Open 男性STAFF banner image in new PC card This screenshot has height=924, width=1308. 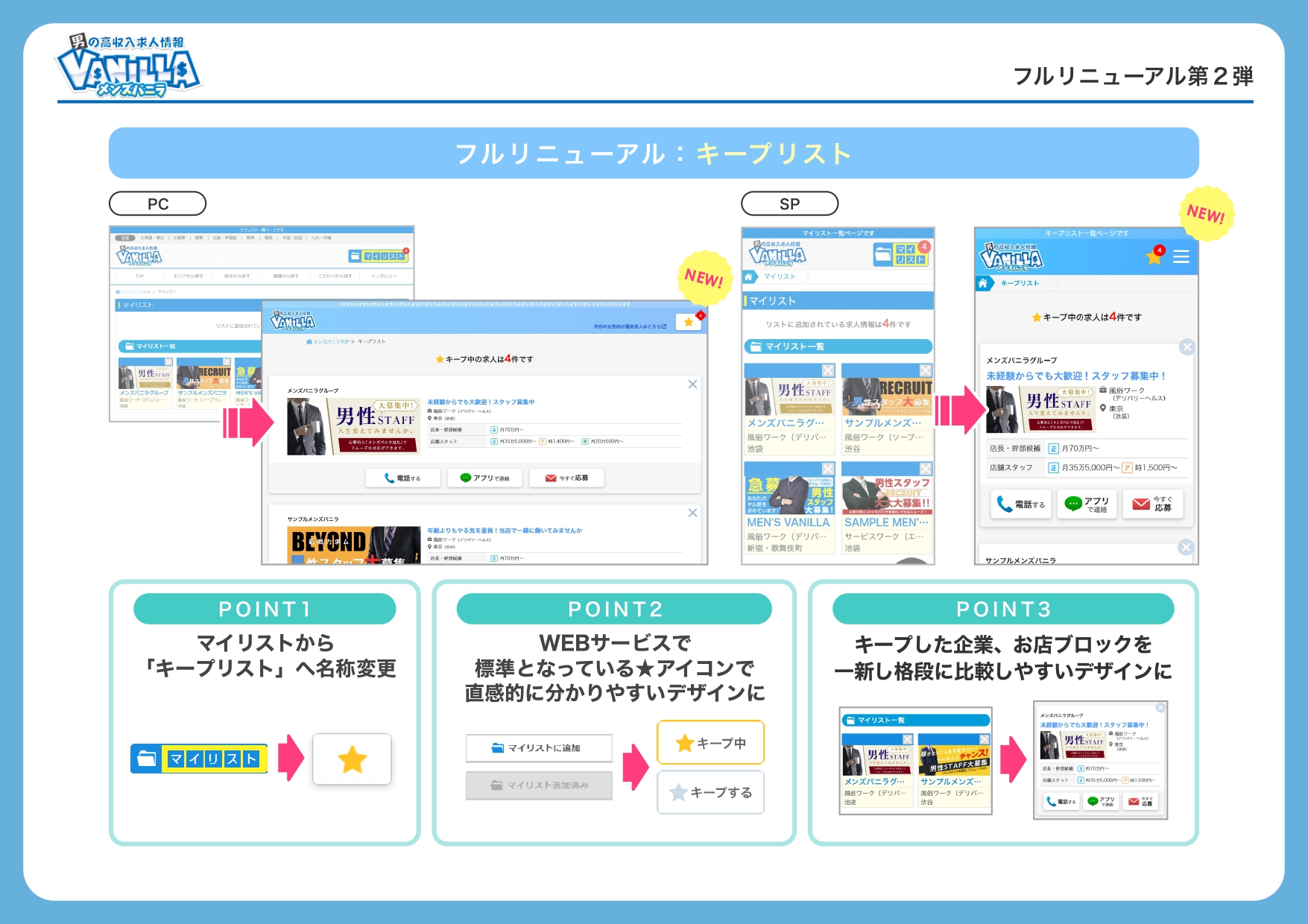click(x=354, y=426)
